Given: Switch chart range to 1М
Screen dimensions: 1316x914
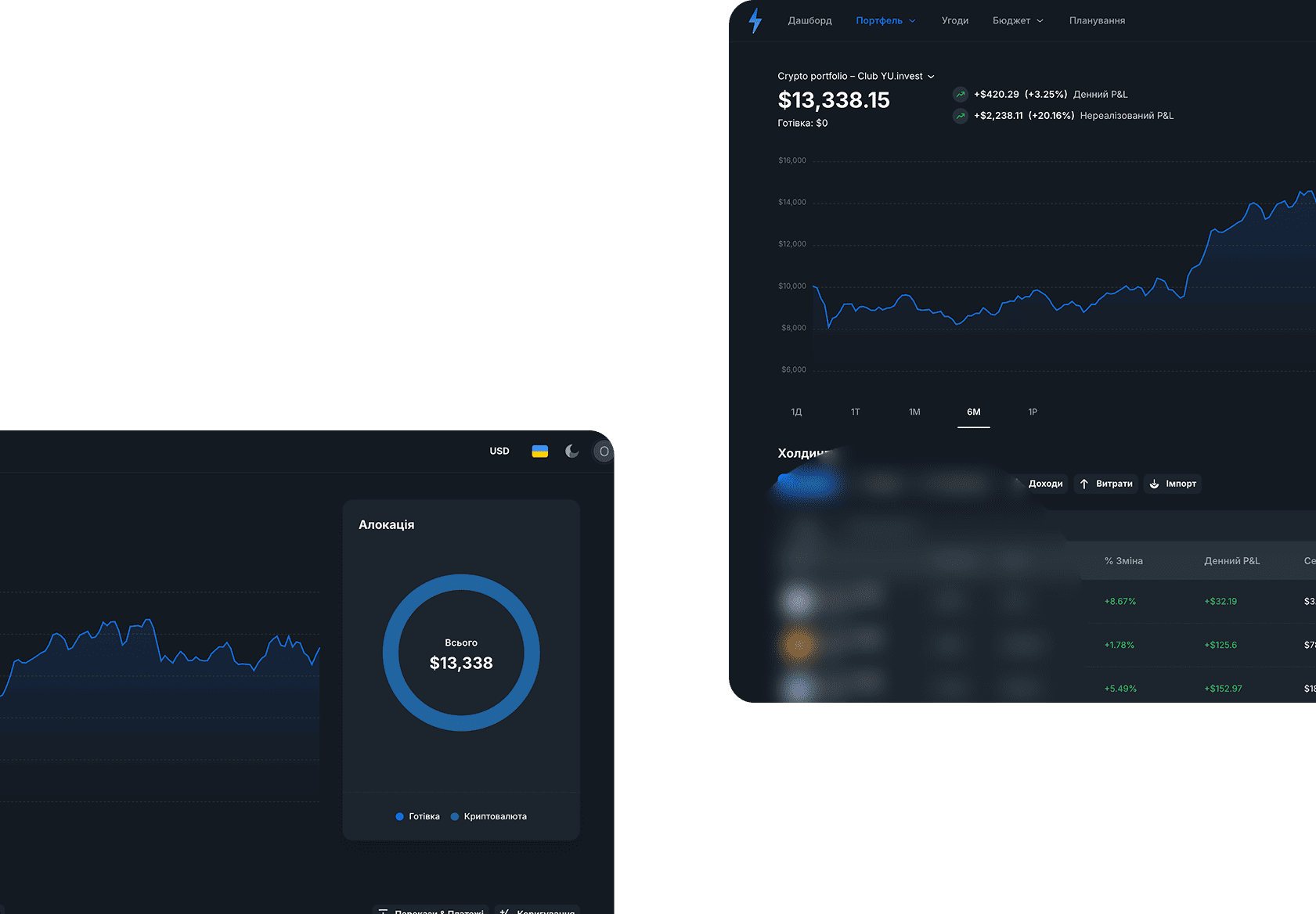Looking at the screenshot, I should click(x=914, y=412).
